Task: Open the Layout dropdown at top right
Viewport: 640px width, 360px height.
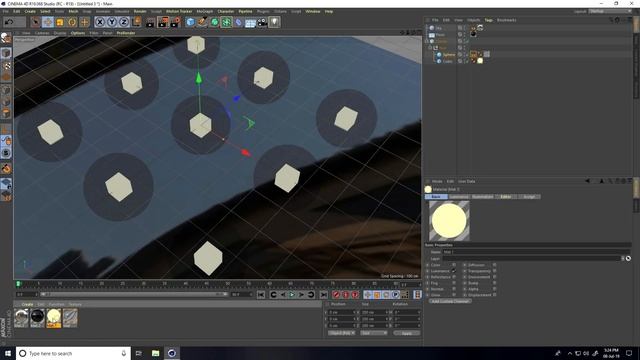Action: (610, 11)
